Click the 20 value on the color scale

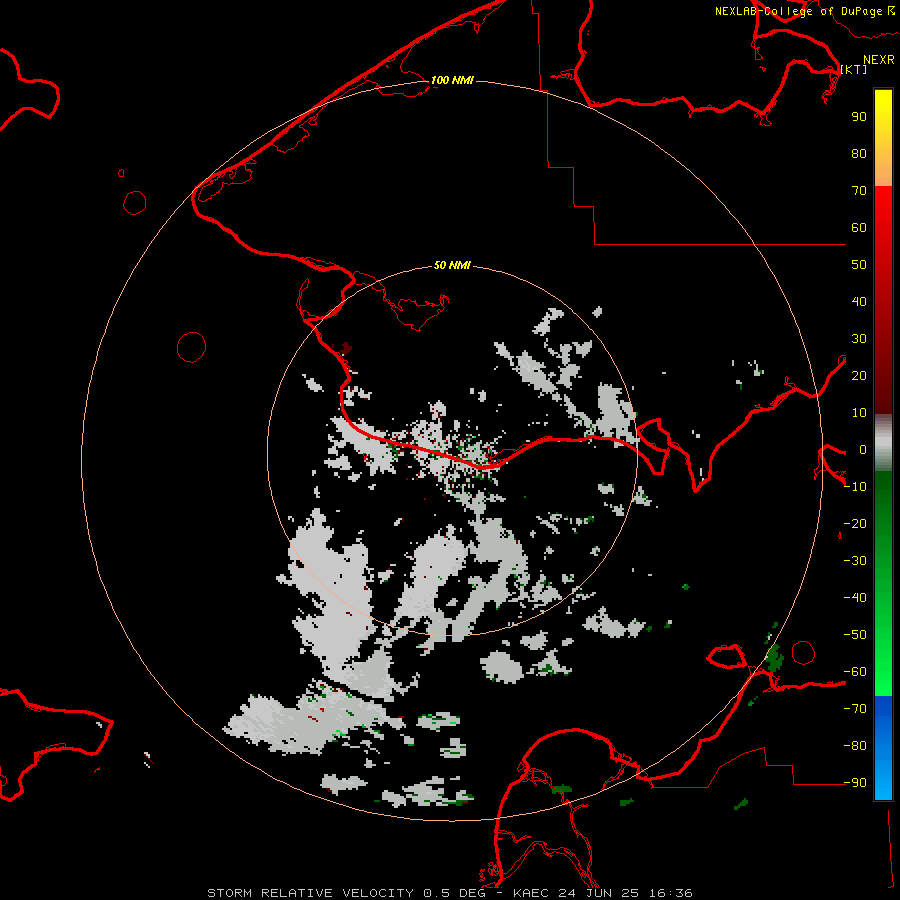point(859,375)
